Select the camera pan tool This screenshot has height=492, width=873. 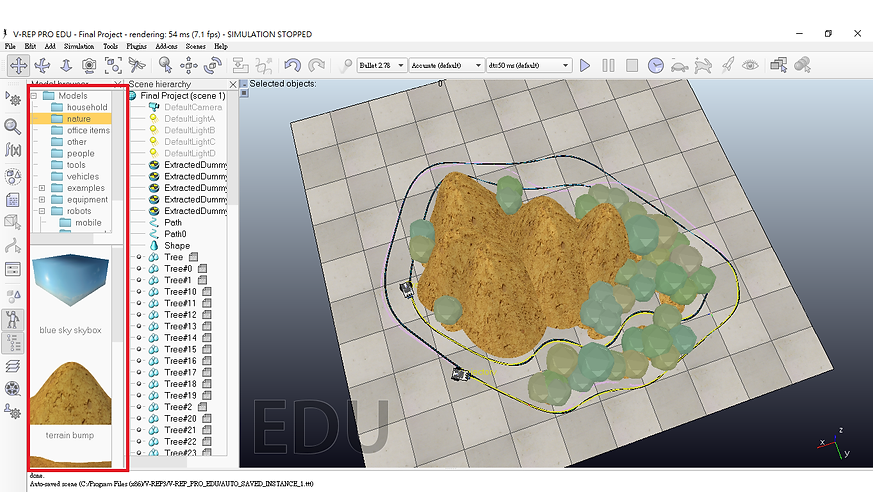pos(18,66)
